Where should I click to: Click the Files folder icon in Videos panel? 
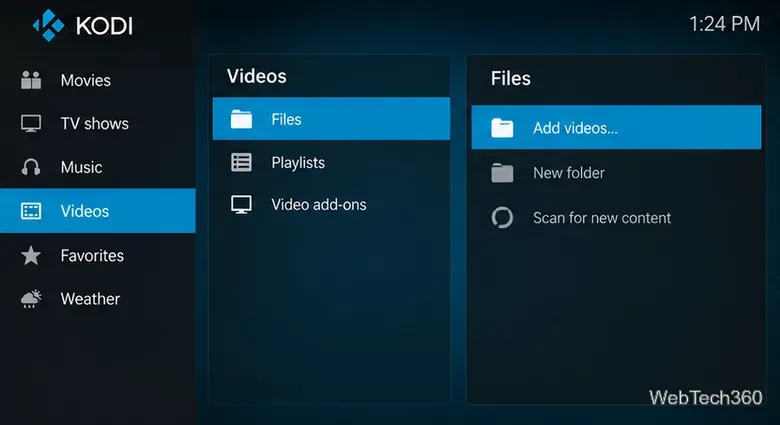(x=241, y=119)
